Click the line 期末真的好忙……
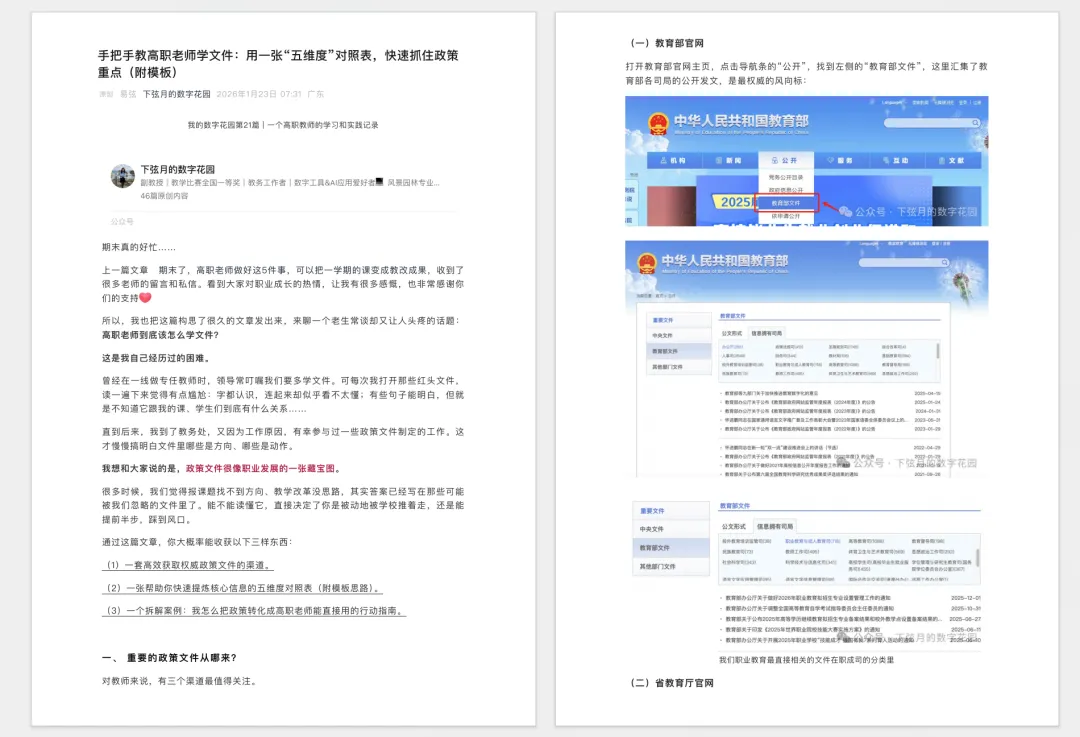This screenshot has width=1080, height=737. click(139, 247)
